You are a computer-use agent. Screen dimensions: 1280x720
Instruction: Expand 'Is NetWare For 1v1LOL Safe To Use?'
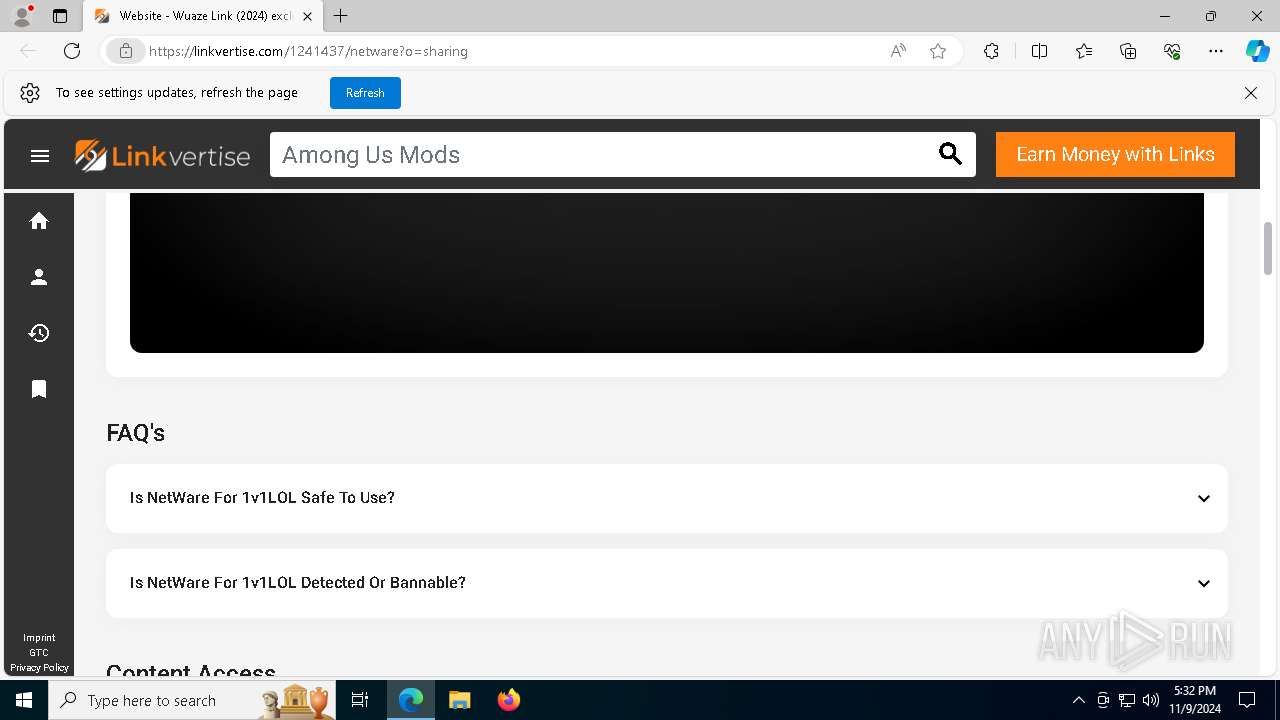tap(667, 498)
